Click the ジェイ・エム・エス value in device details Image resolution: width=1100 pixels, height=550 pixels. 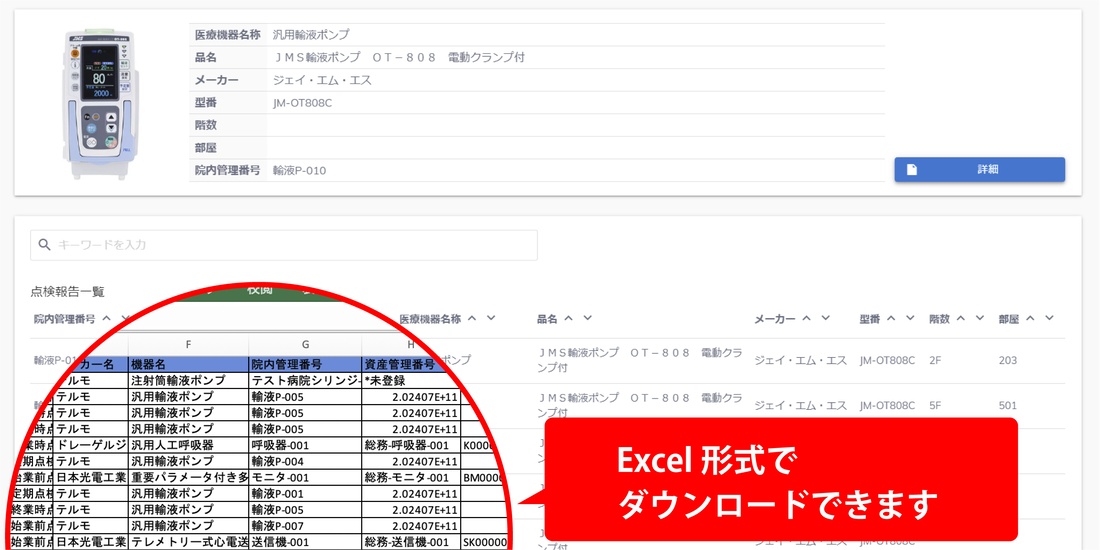point(322,80)
